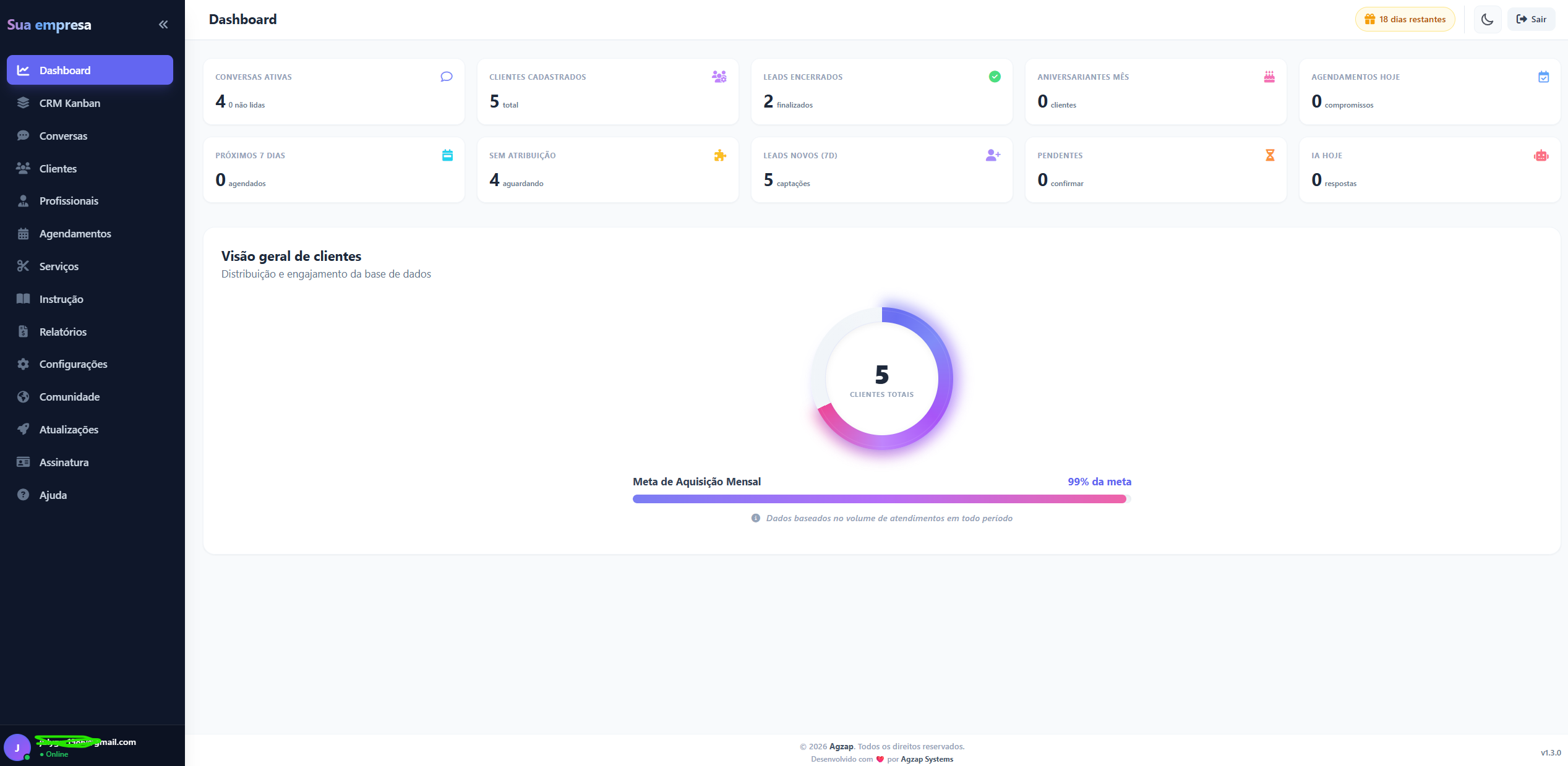Click the robot icon on IA Hoje card
The height and width of the screenshot is (766, 1568).
tap(1542, 155)
